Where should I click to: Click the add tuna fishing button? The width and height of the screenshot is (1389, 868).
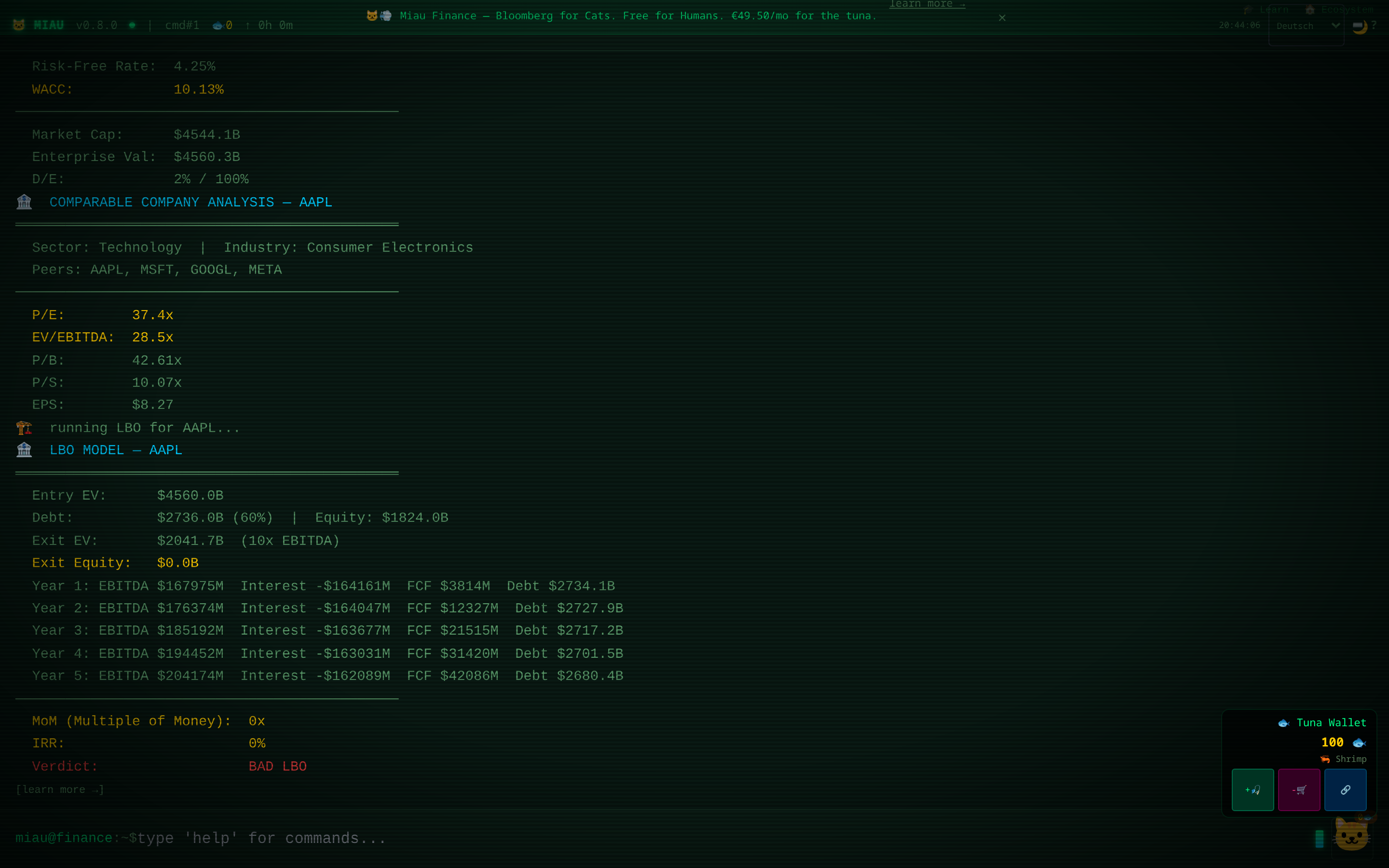(x=1253, y=790)
